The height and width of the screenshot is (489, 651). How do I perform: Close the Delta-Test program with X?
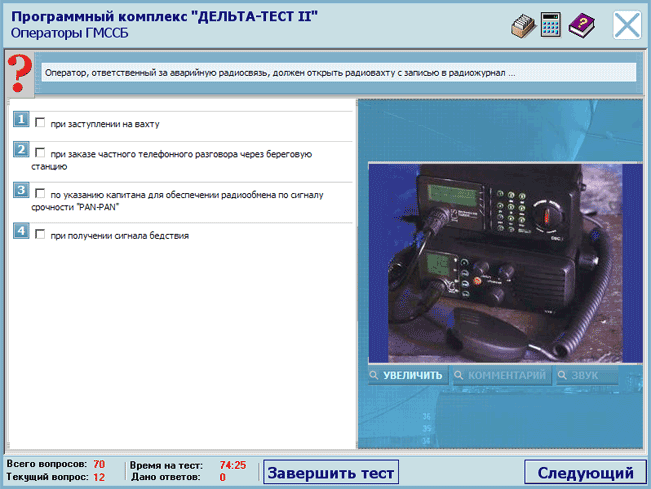(627, 25)
